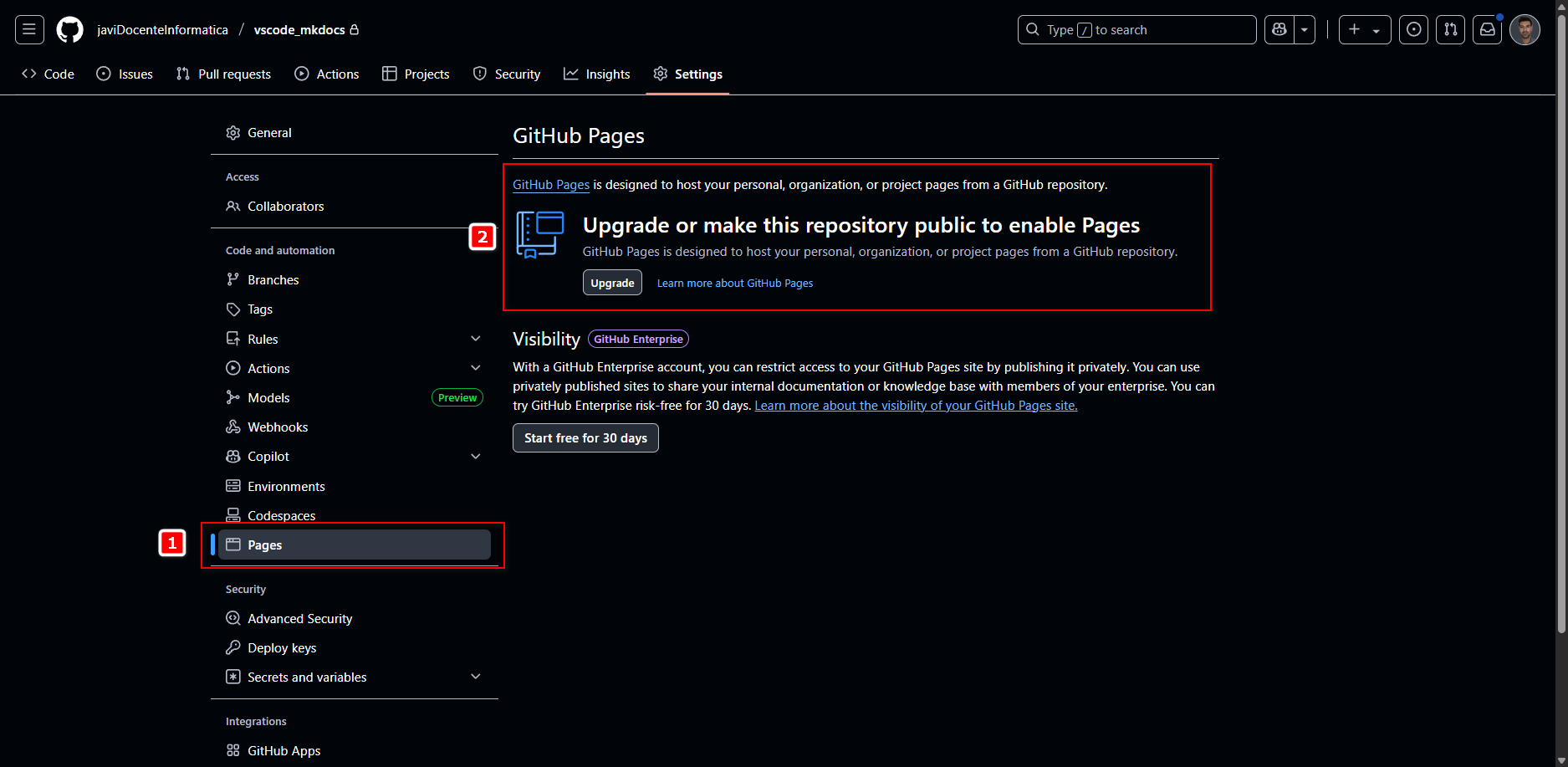Open the Copilot chat icon
Image resolution: width=1568 pixels, height=767 pixels.
[1279, 30]
